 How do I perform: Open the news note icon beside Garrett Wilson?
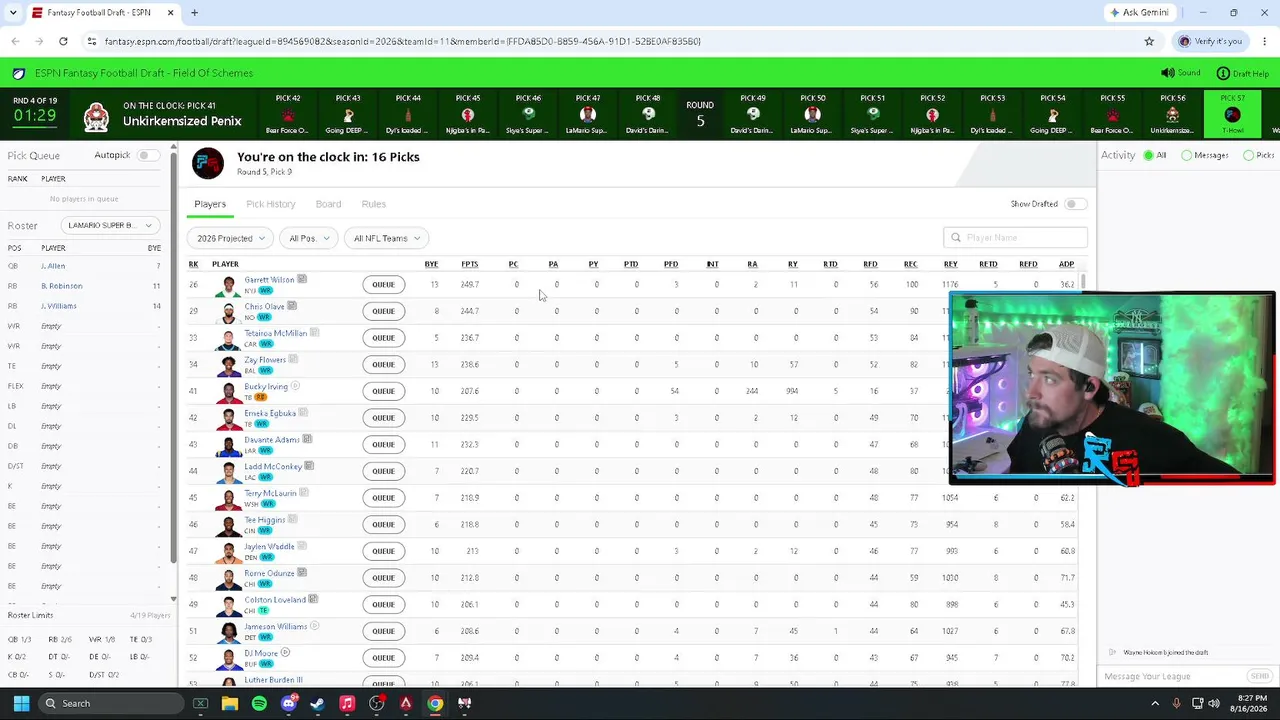point(301,279)
